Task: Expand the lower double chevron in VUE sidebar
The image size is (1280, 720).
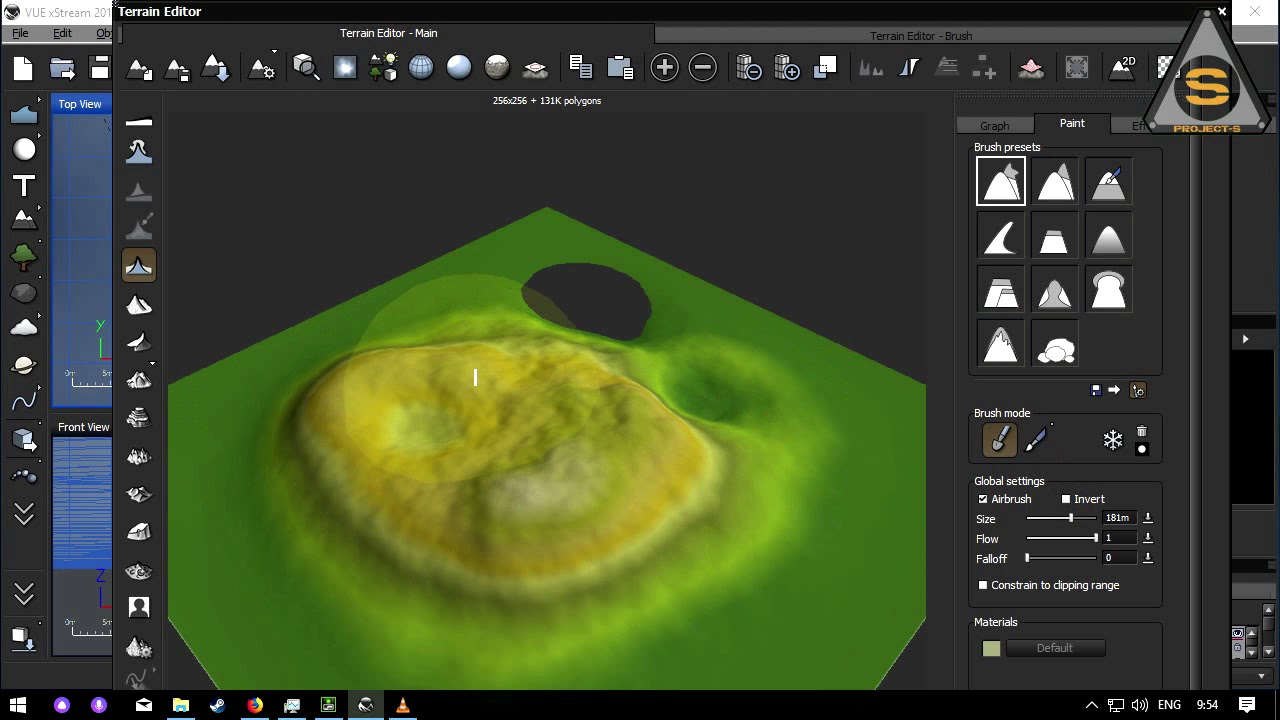Action: coord(24,594)
